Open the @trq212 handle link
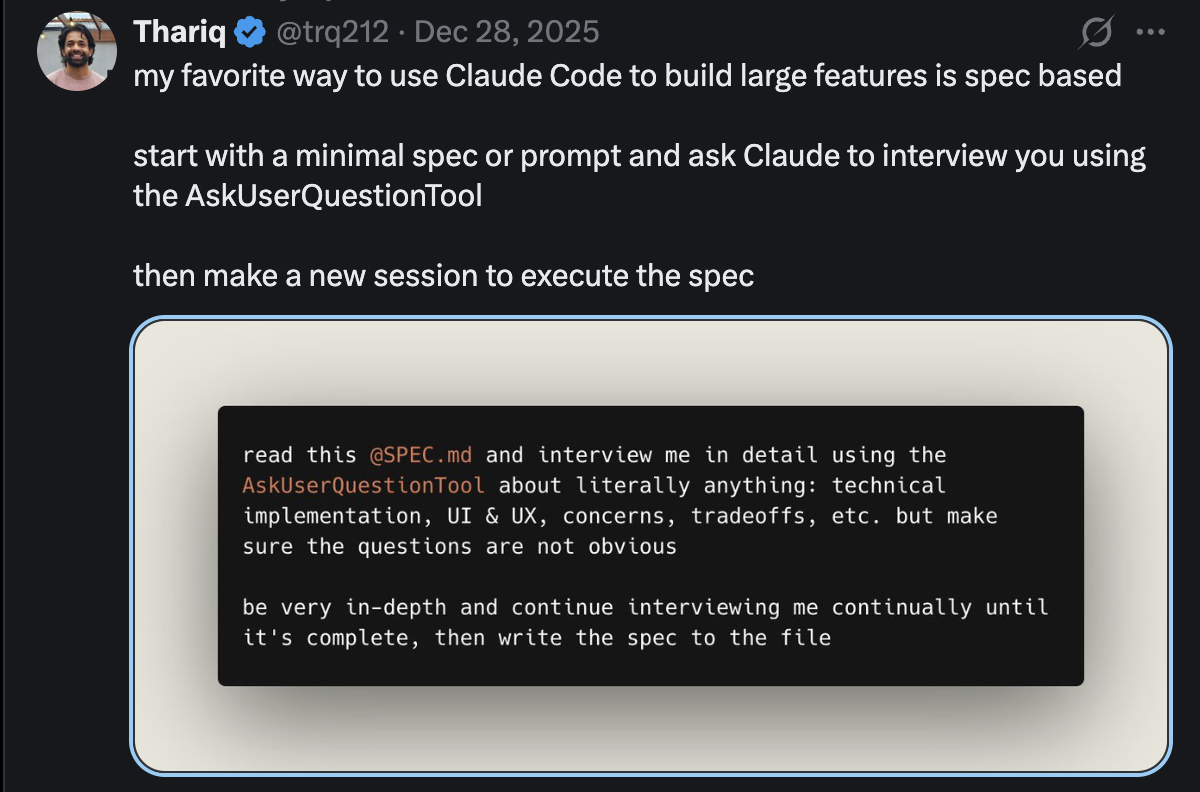Screen dimensions: 1200x792 coord(331,32)
